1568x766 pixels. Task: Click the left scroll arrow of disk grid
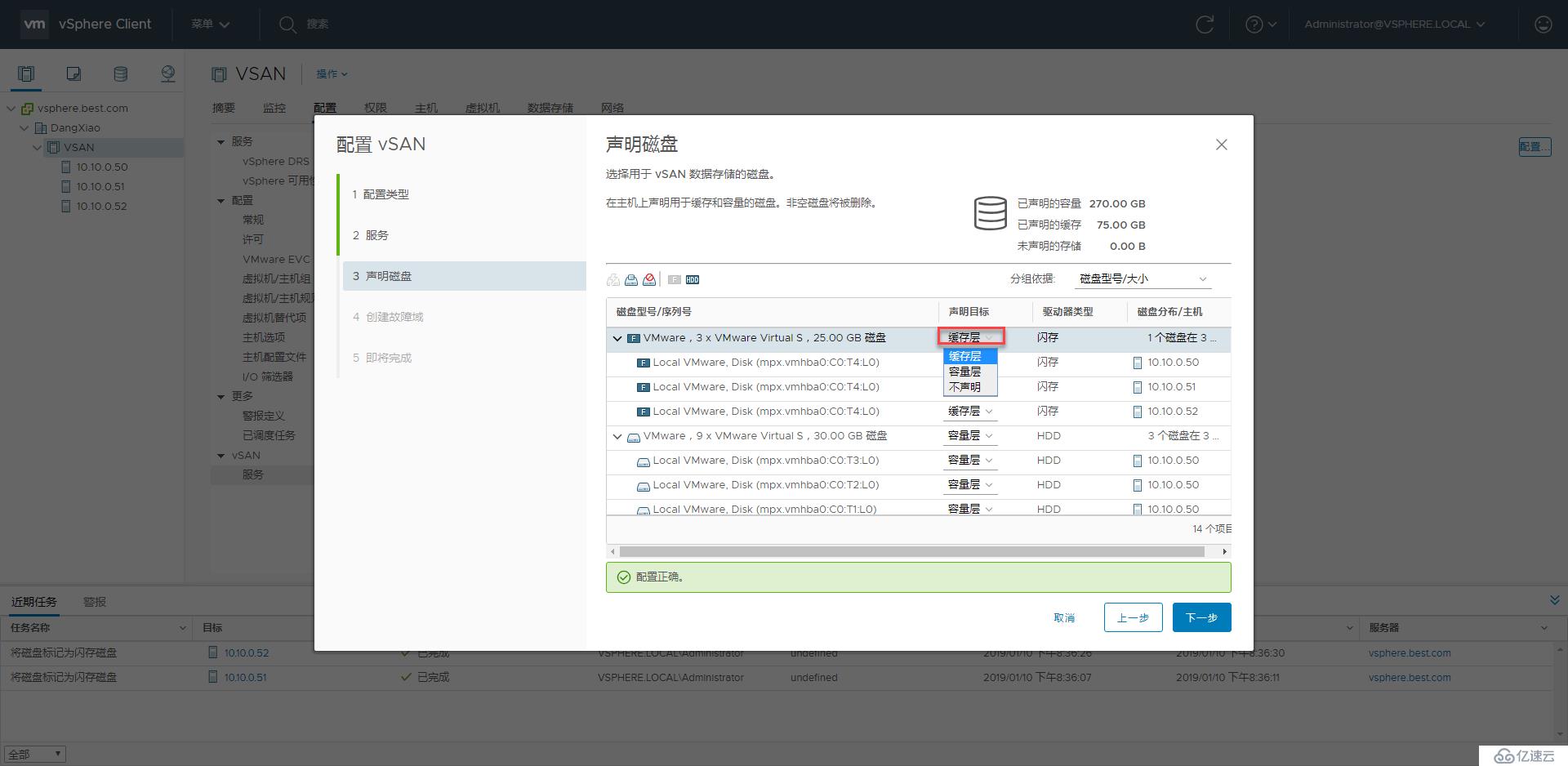[x=613, y=552]
